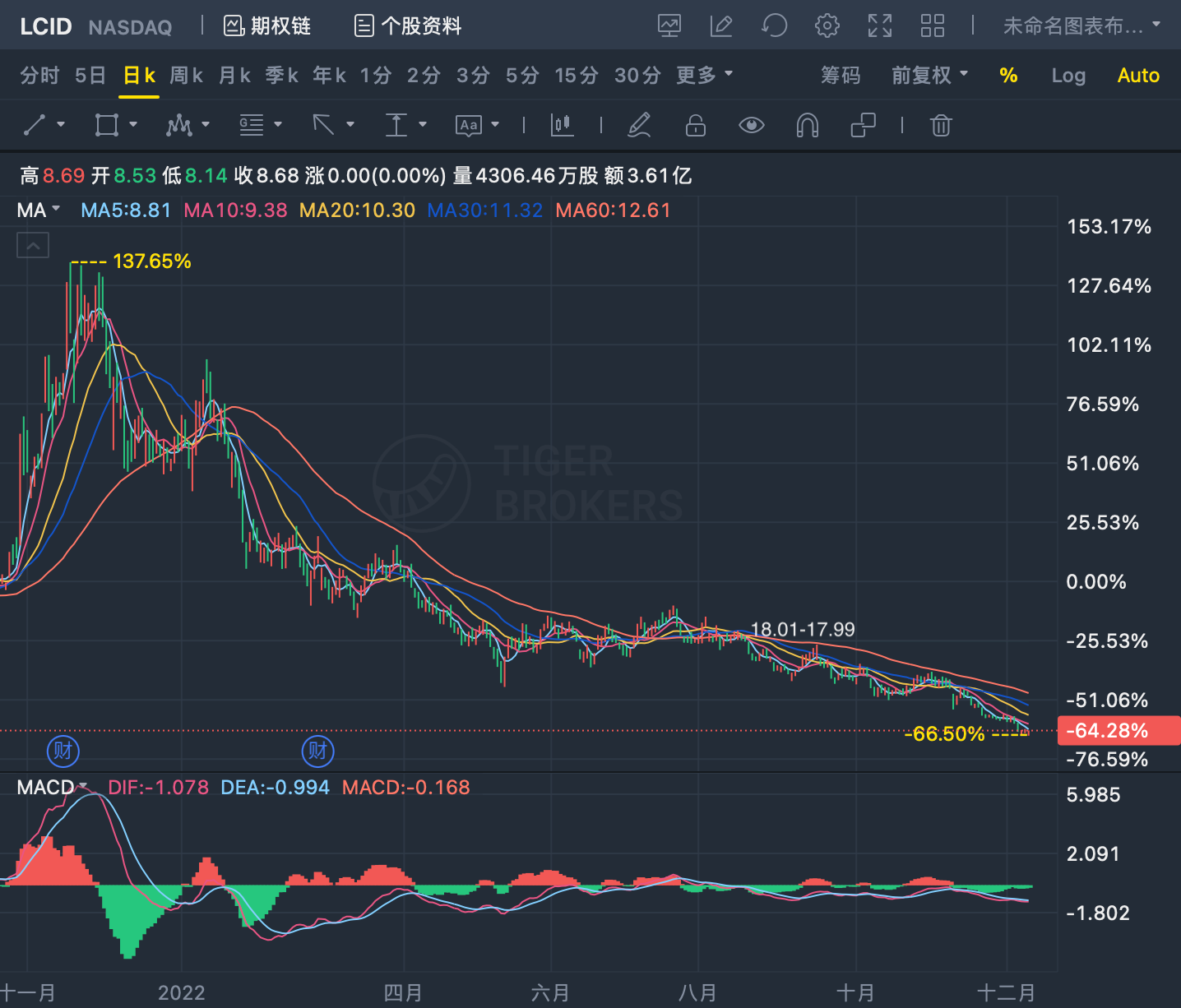Viewport: 1181px width, 1008px height.
Task: Select the arrow marker drawing tool
Action: click(323, 125)
